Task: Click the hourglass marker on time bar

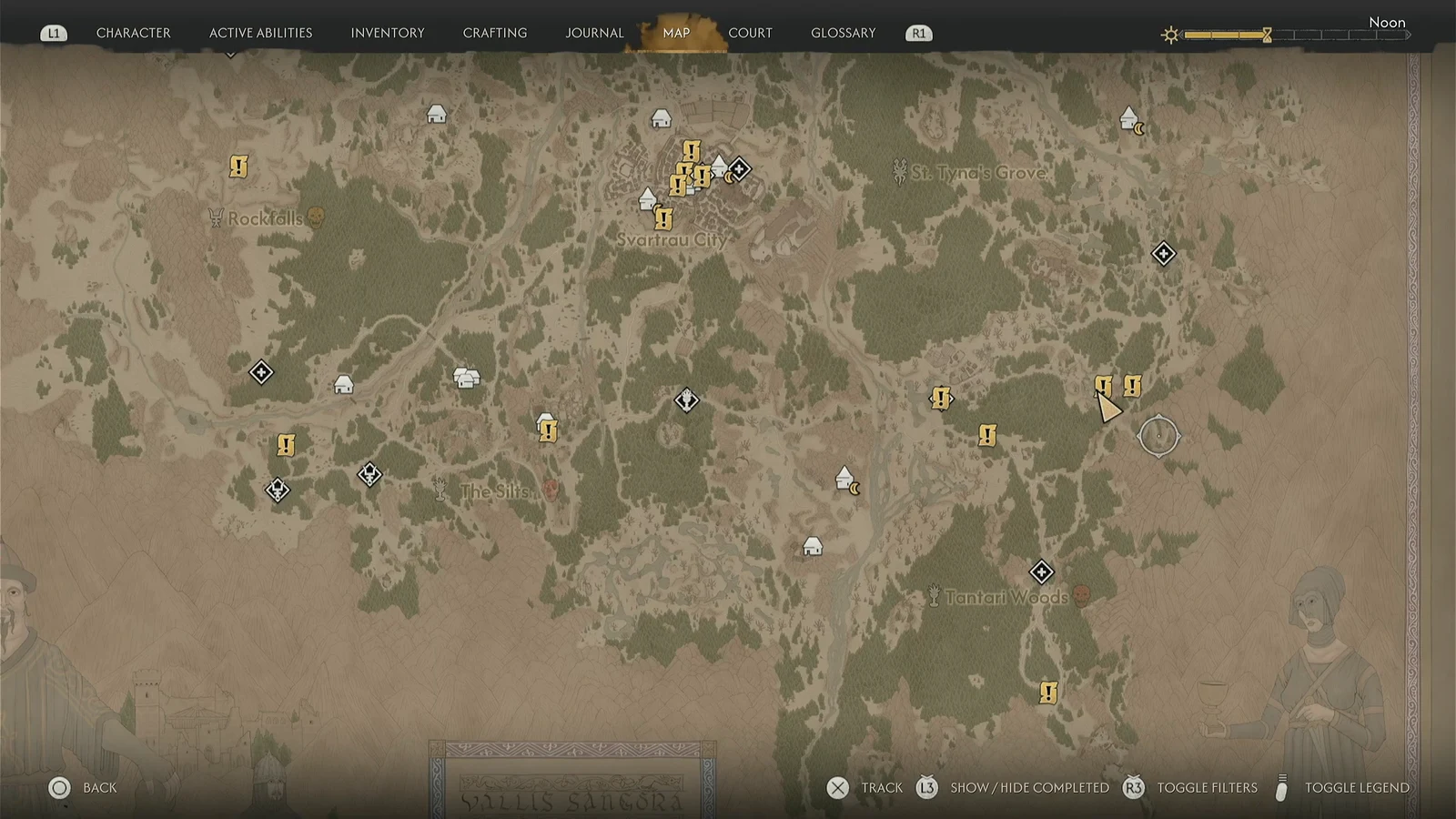Action: click(1267, 35)
